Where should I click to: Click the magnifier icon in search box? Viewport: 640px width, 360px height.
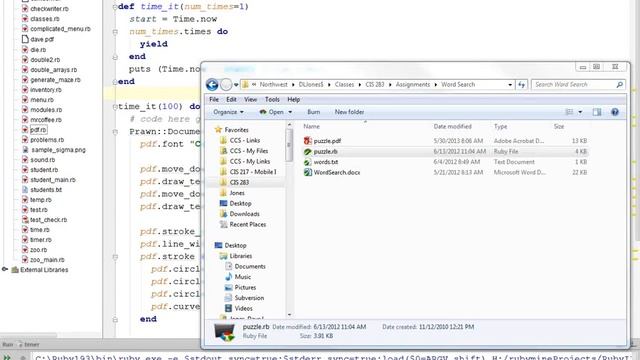coord(619,84)
